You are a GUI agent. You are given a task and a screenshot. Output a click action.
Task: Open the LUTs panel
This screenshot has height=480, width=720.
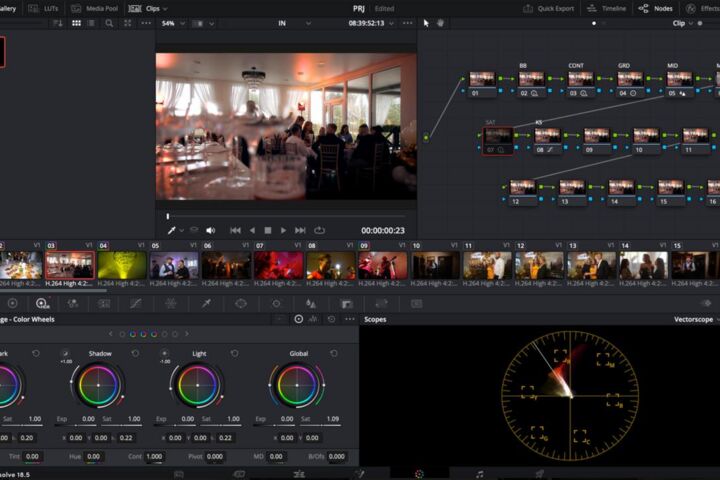coord(44,8)
